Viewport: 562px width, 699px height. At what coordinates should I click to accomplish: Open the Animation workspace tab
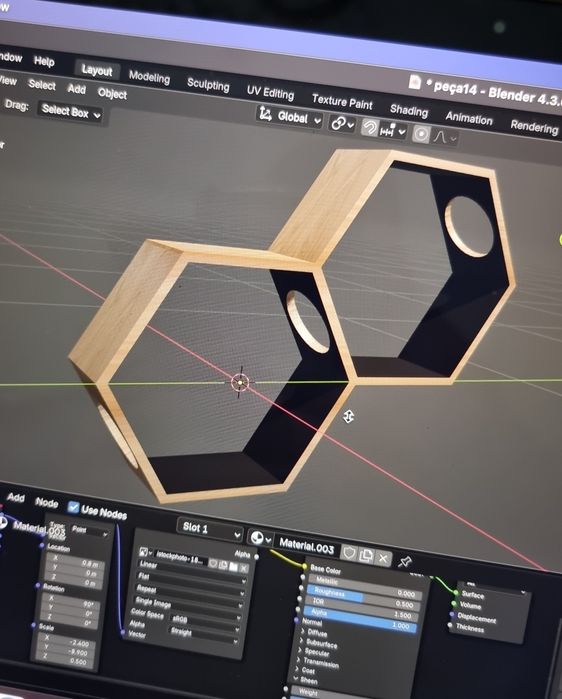click(x=469, y=118)
